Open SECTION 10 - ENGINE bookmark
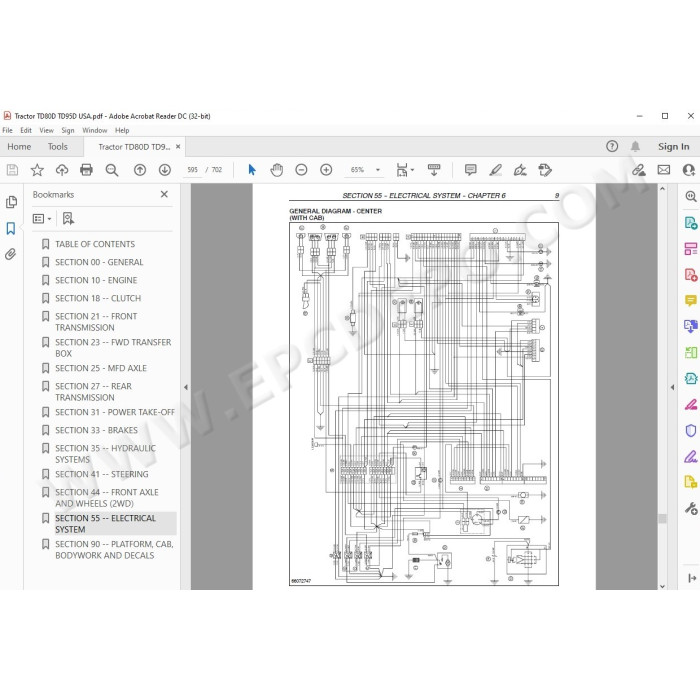 click(96, 280)
